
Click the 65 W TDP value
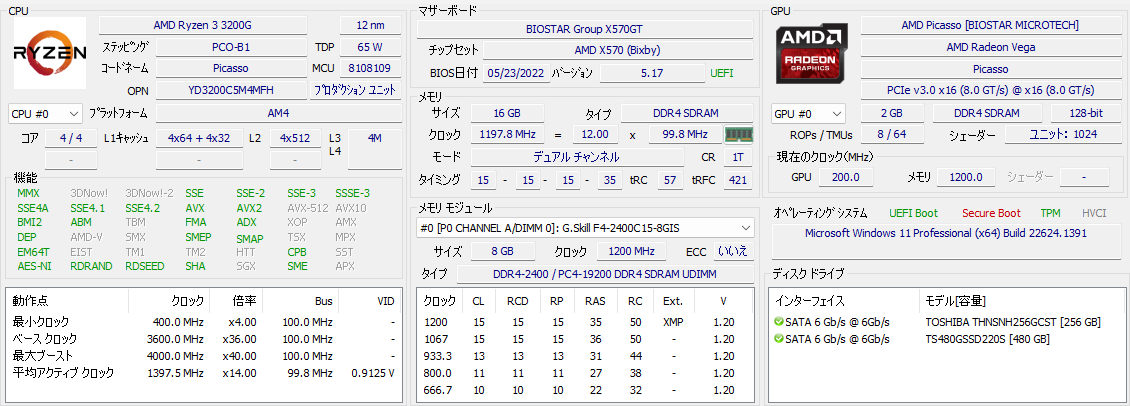(x=369, y=47)
